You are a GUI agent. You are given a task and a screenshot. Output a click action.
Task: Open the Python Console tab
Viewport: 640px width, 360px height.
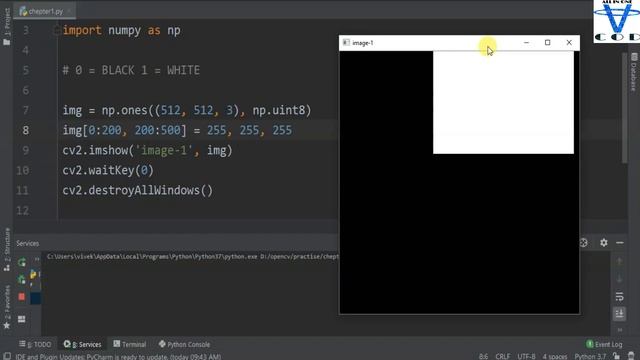click(x=184, y=344)
